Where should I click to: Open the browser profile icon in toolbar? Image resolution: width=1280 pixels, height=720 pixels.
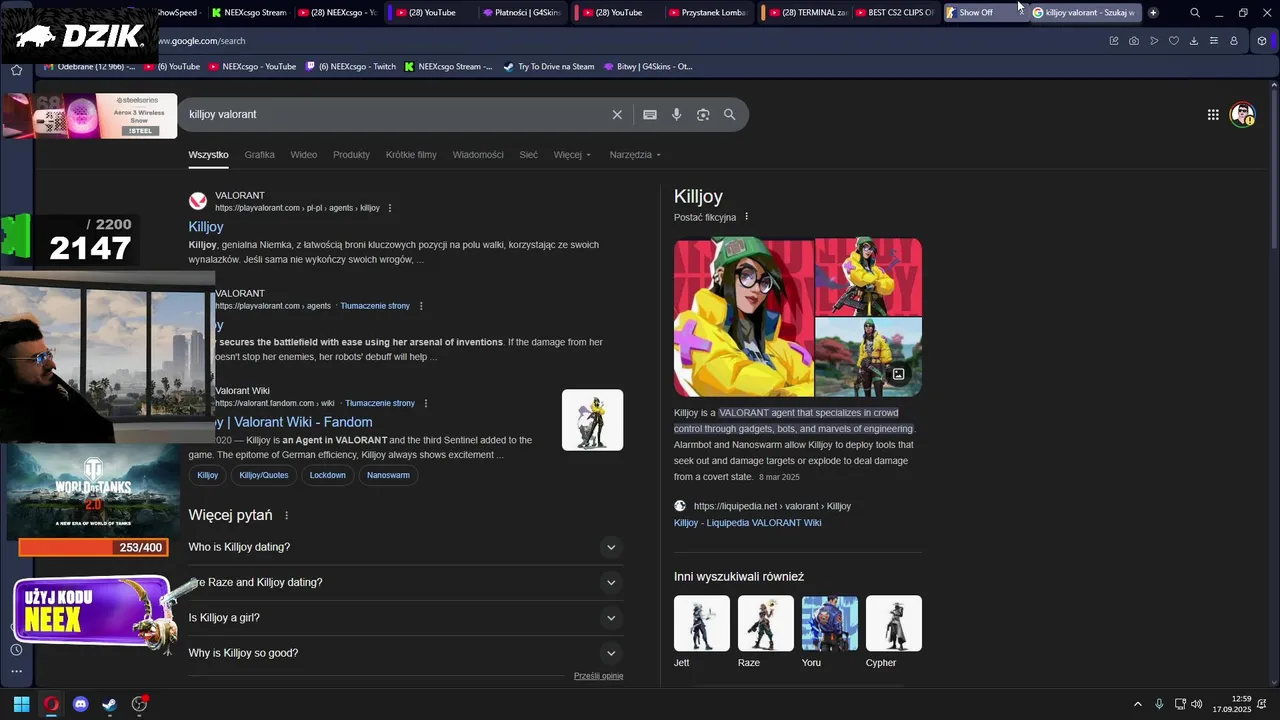(1234, 41)
